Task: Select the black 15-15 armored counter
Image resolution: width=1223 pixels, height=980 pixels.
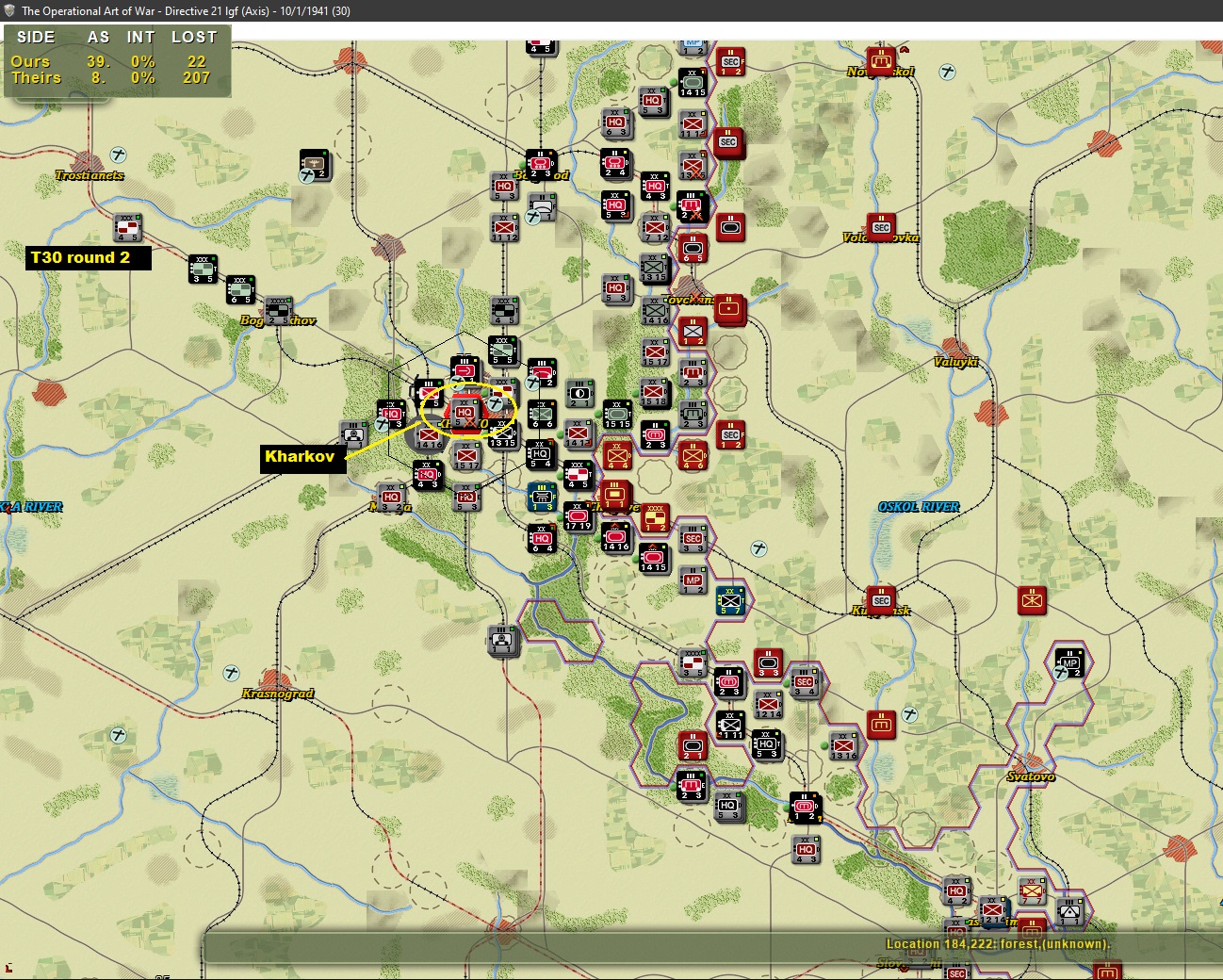Action: [x=617, y=414]
